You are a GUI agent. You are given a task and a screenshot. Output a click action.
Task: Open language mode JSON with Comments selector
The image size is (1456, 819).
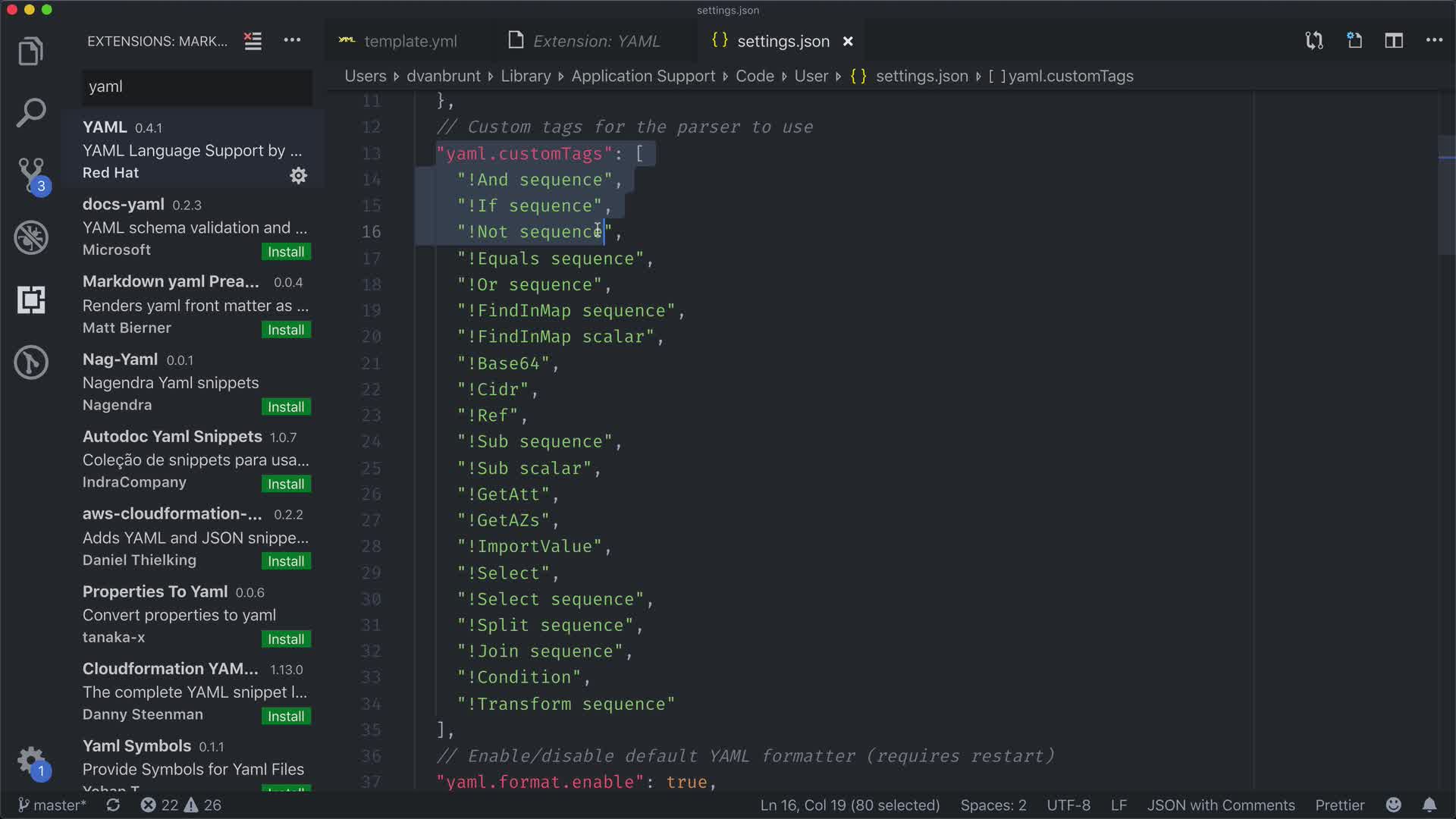coord(1220,805)
